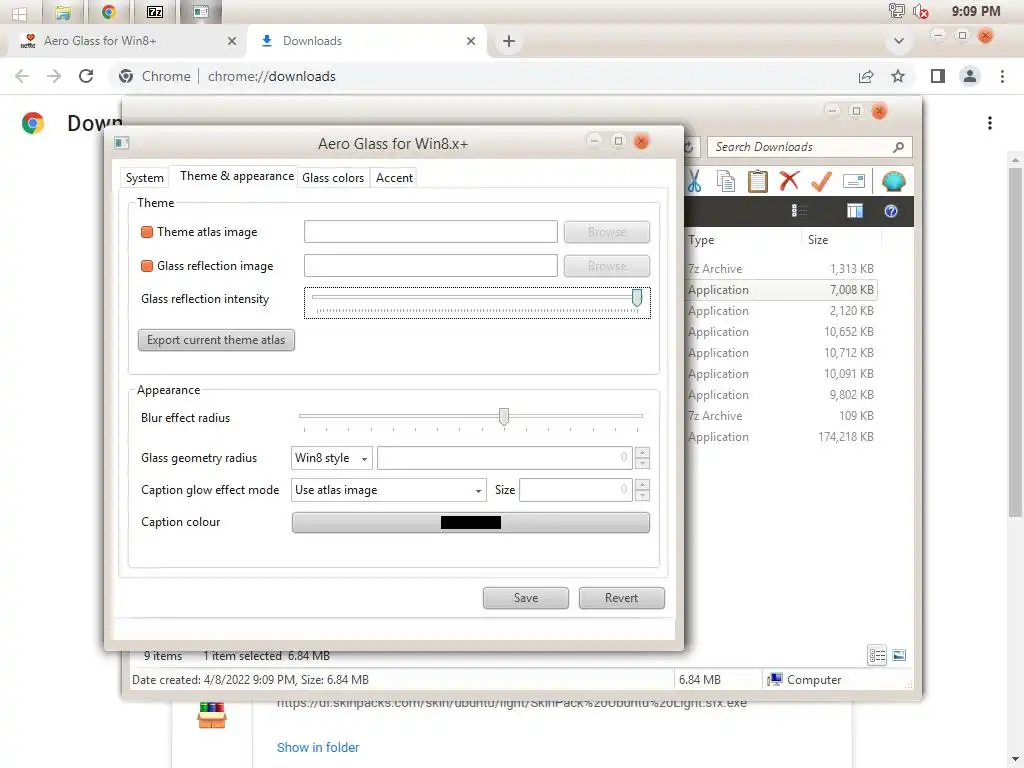Click the Chrome profile avatar icon
The height and width of the screenshot is (768, 1024).
(970, 76)
